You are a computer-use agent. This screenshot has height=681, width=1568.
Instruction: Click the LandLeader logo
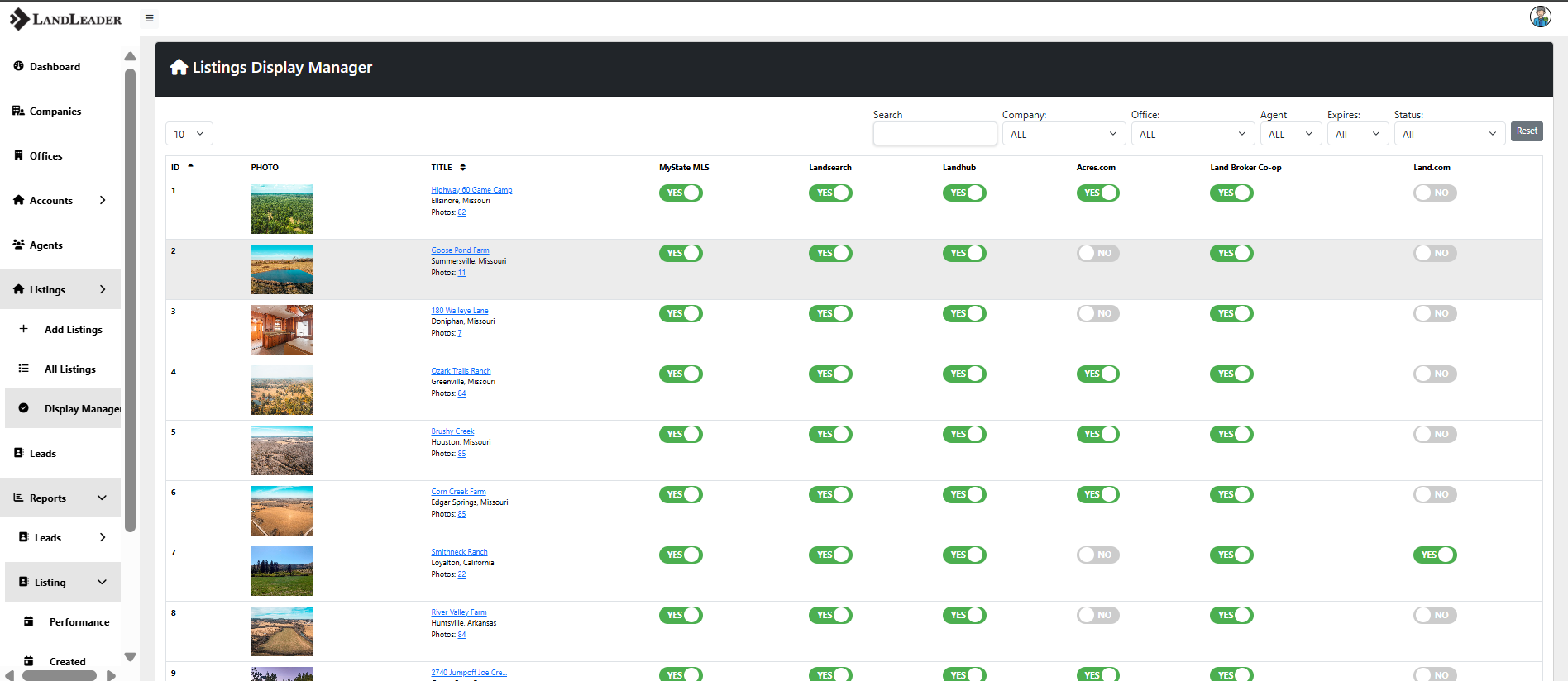click(x=65, y=18)
